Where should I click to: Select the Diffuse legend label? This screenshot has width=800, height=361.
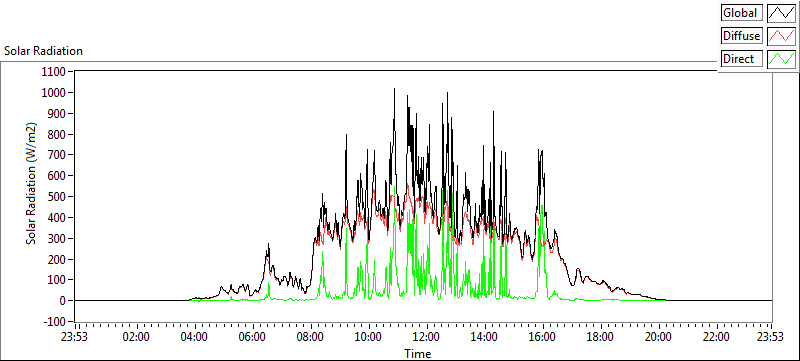click(x=742, y=36)
